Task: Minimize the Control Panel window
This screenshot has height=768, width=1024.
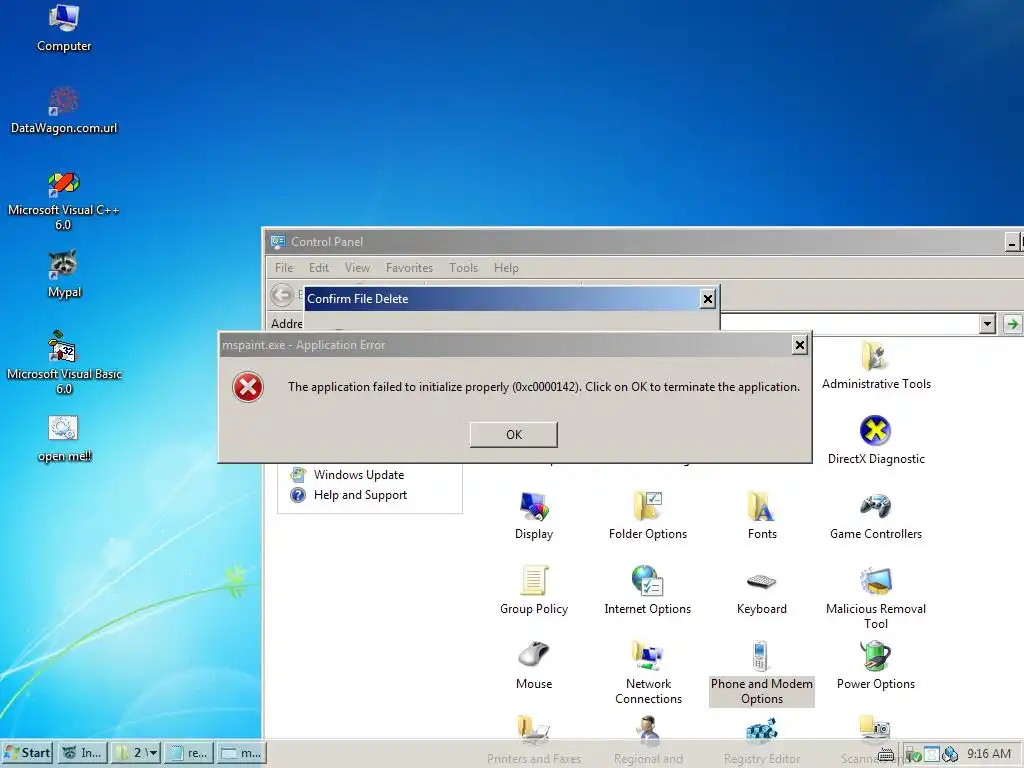Action: 1012,243
